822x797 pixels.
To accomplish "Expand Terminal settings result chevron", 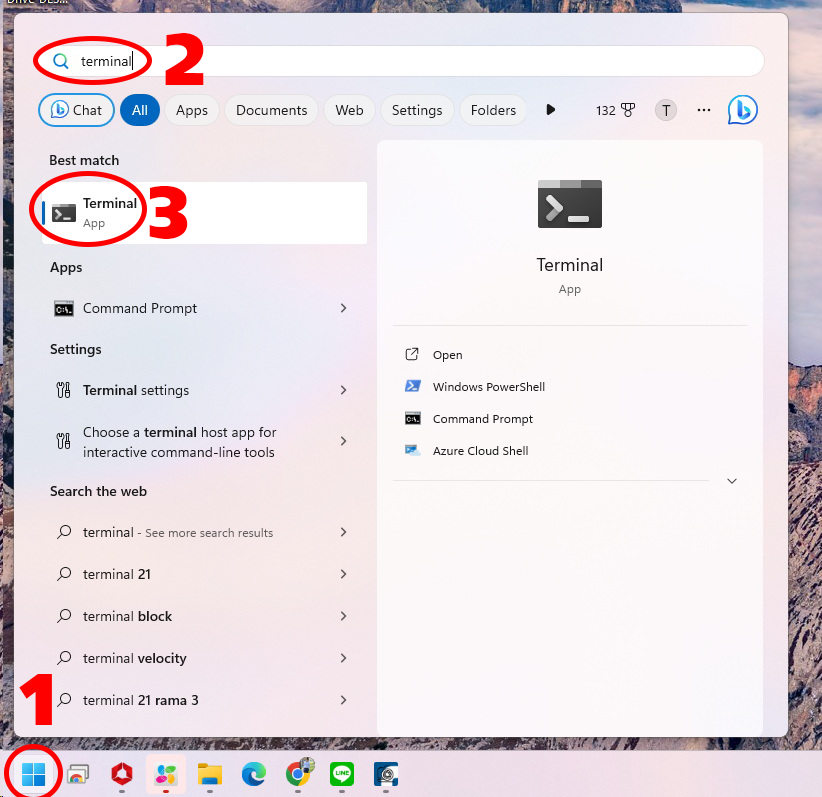I will 343,390.
